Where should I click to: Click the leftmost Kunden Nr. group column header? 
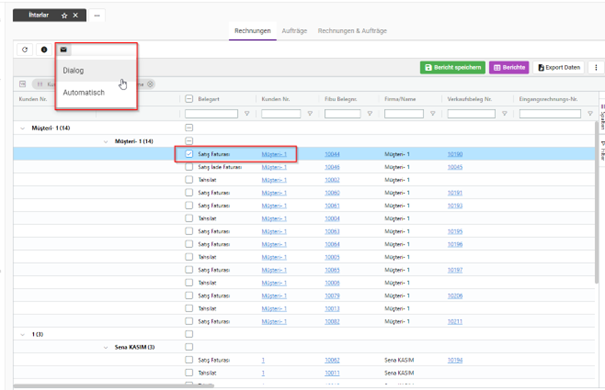[x=33, y=99]
